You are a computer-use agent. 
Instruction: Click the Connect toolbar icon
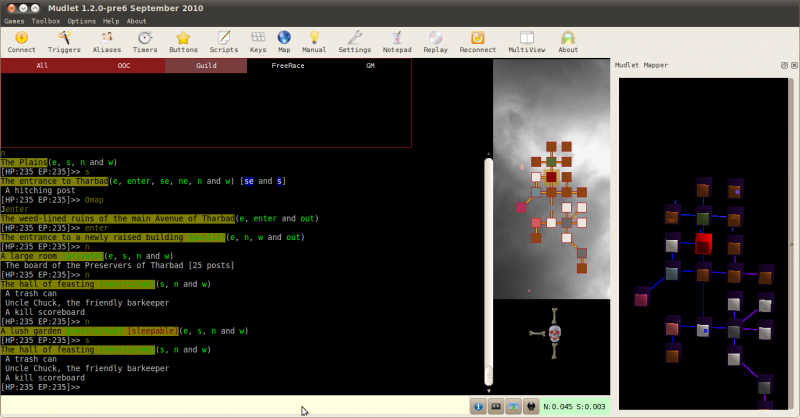tap(21, 42)
